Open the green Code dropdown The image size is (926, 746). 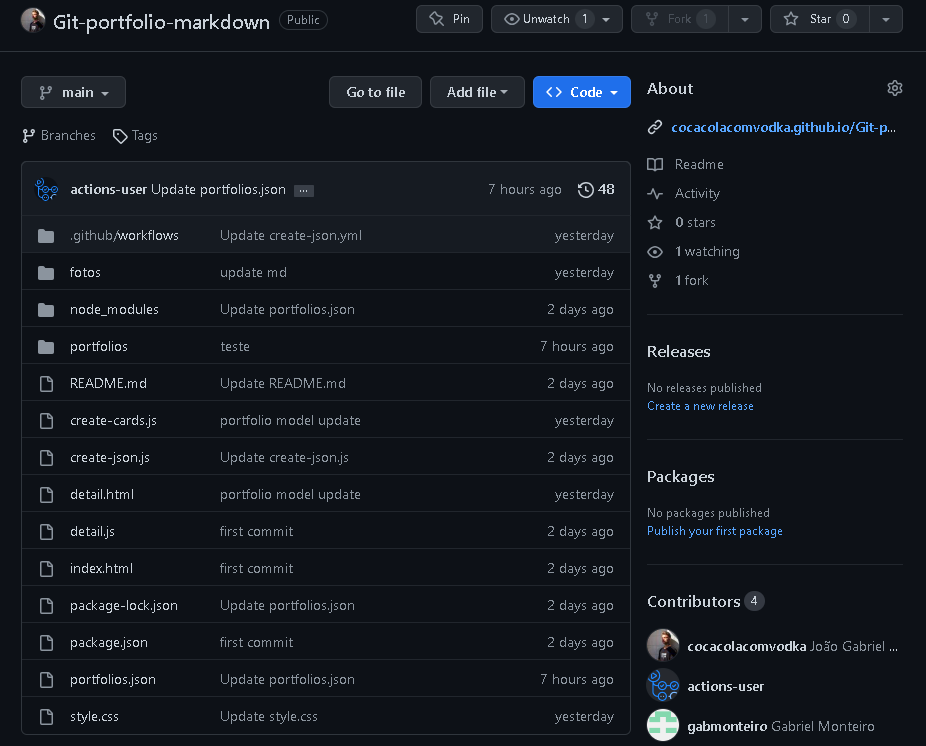pyautogui.click(x=582, y=92)
